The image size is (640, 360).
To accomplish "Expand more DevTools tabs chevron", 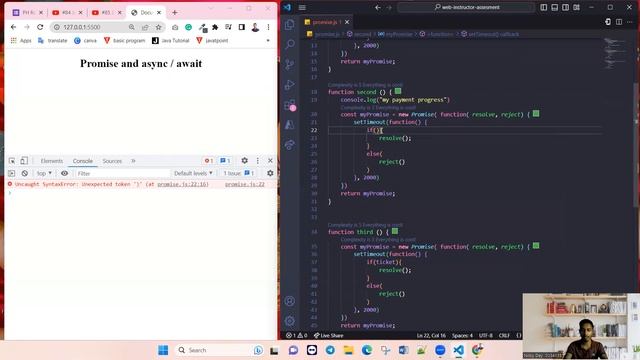I will [133, 161].
